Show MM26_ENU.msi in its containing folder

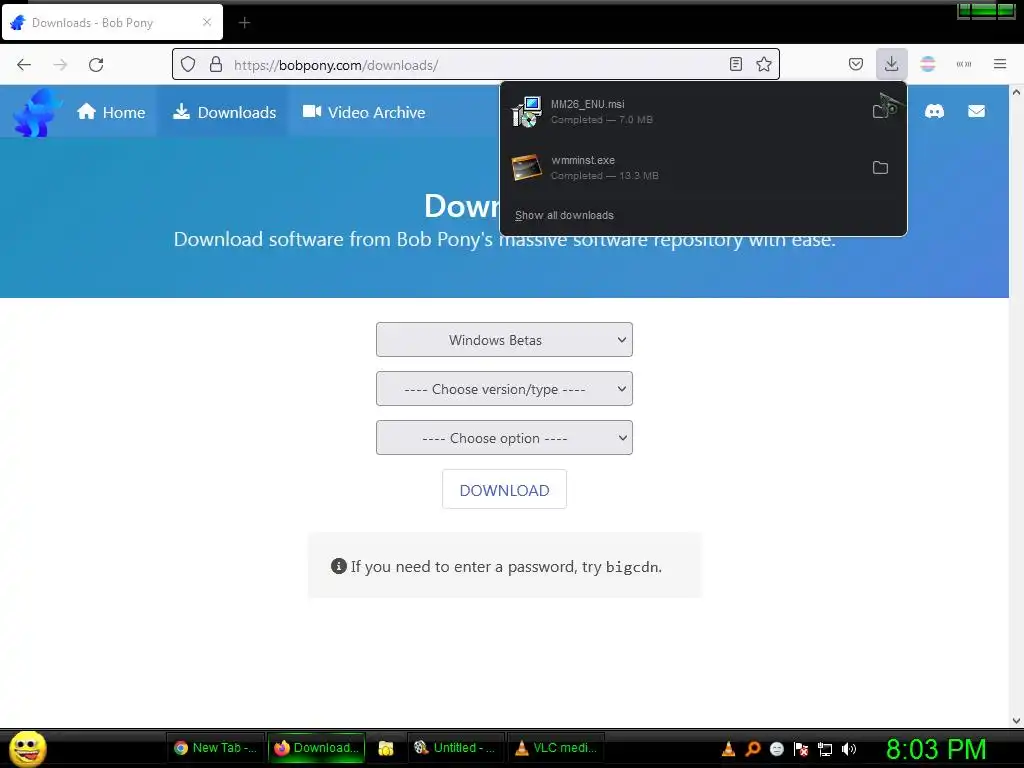[x=880, y=112]
